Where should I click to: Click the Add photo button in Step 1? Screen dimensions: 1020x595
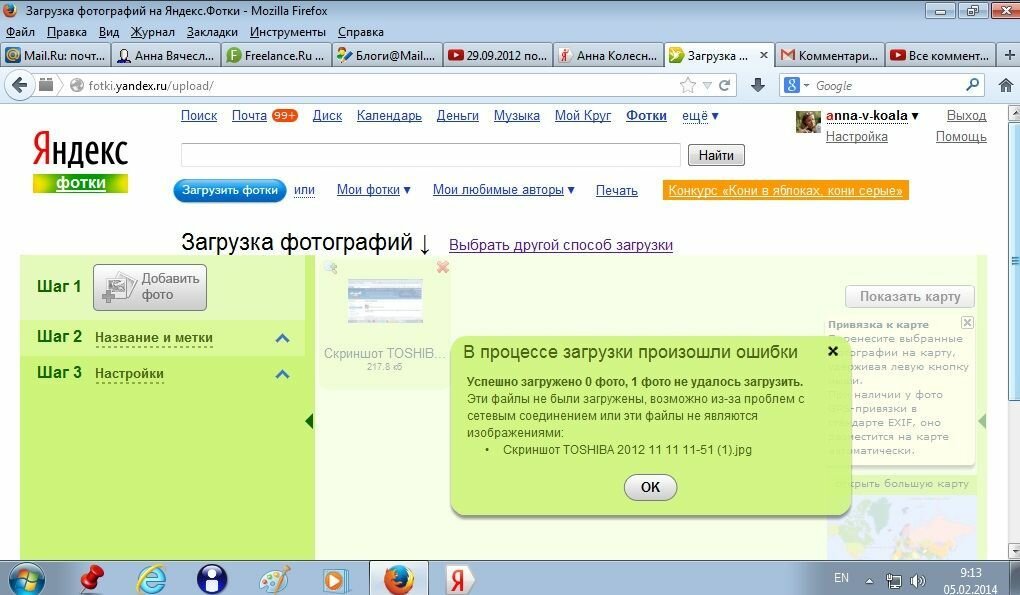pos(150,287)
